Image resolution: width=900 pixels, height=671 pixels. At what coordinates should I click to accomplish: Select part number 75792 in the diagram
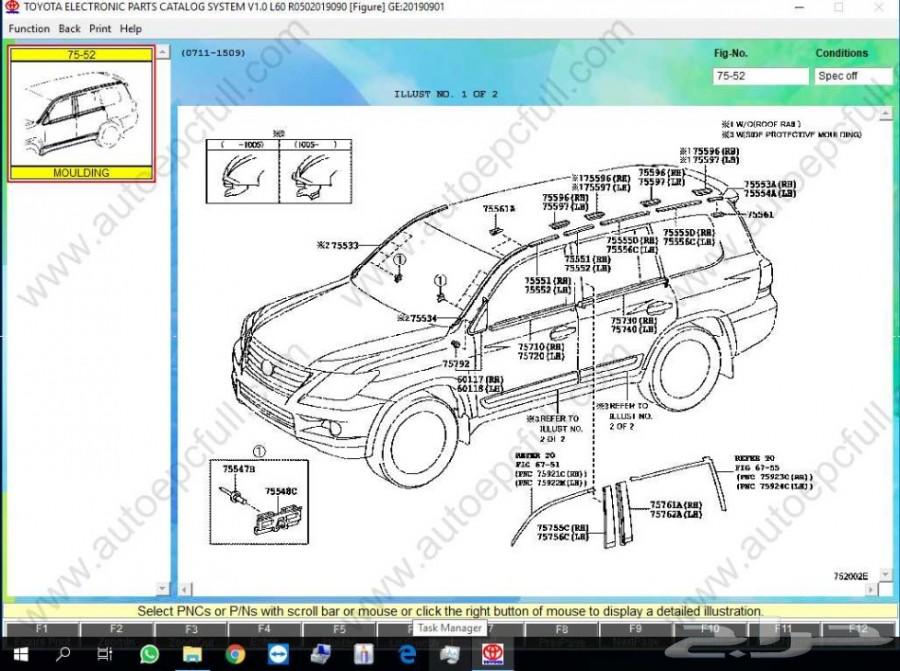(456, 364)
